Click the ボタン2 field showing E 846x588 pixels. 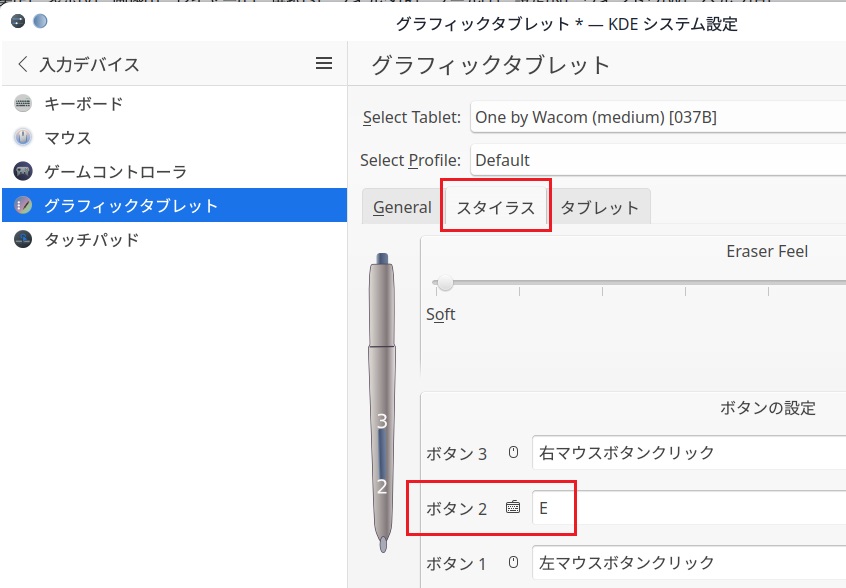click(x=688, y=507)
